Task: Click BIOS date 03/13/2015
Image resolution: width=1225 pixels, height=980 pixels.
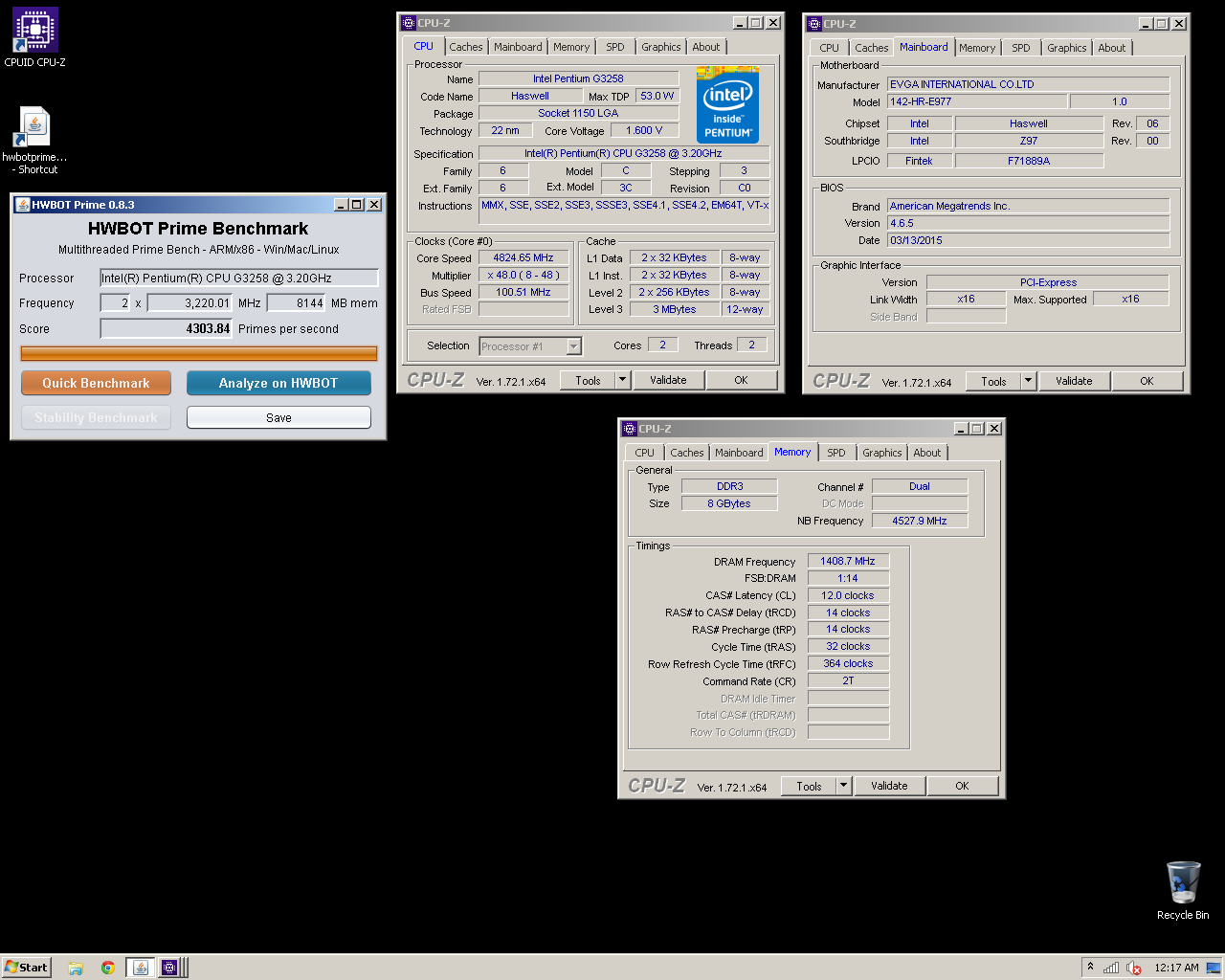Action: [1029, 240]
